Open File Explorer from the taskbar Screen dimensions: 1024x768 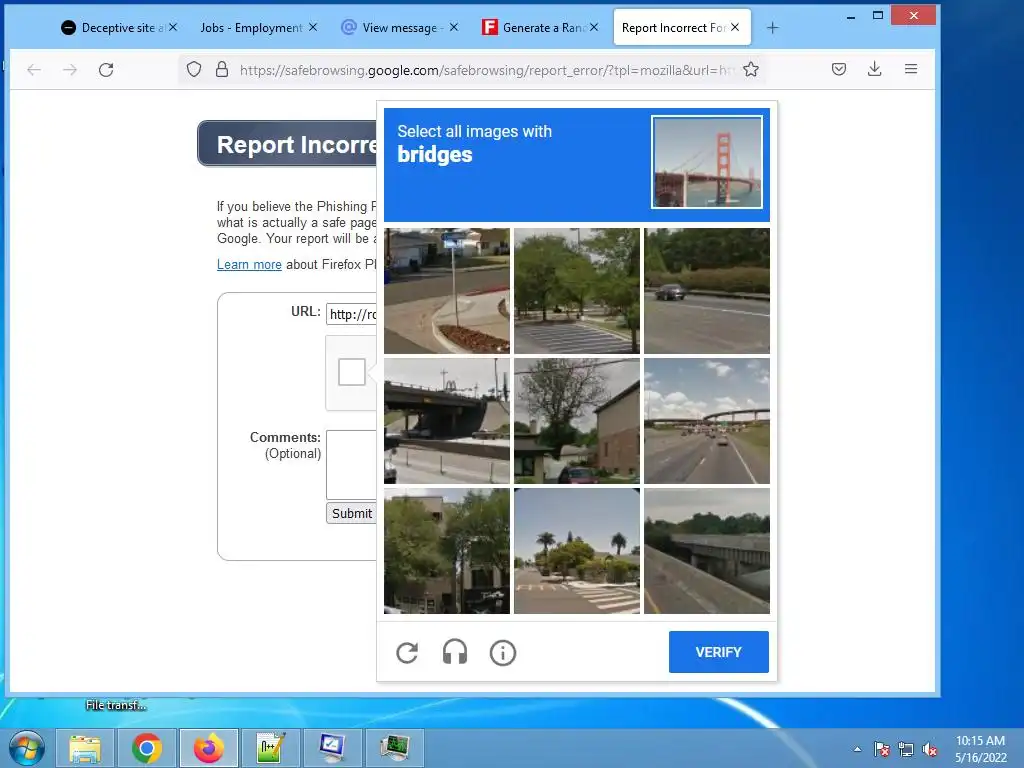coord(85,748)
